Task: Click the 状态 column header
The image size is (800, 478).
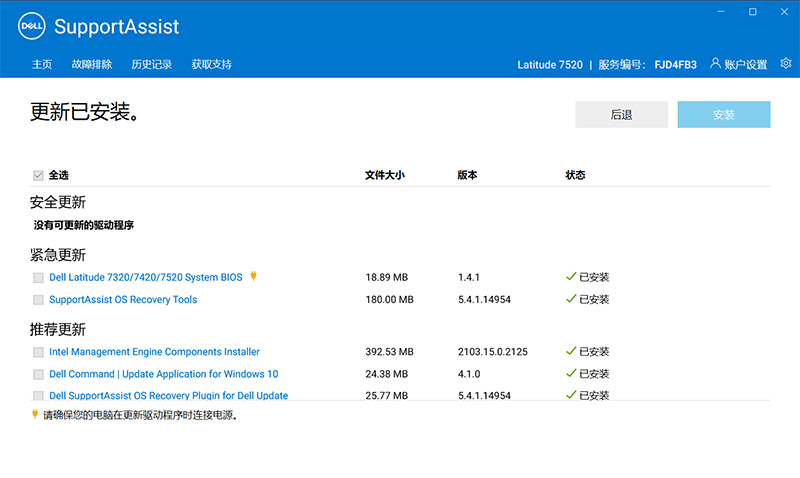Action: pos(575,175)
